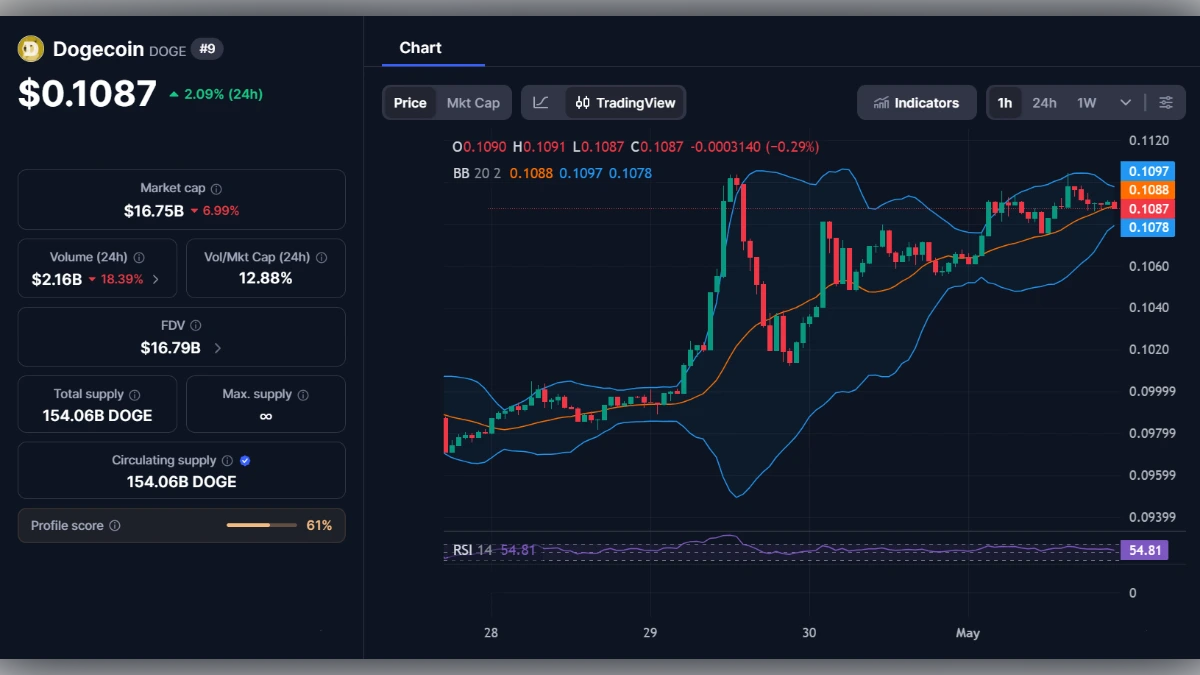
Task: Open the Max. supply info icon
Action: [x=303, y=394]
